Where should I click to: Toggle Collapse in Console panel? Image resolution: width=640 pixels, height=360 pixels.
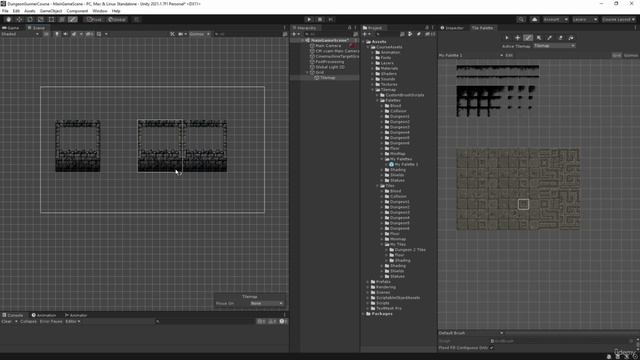coord(28,321)
